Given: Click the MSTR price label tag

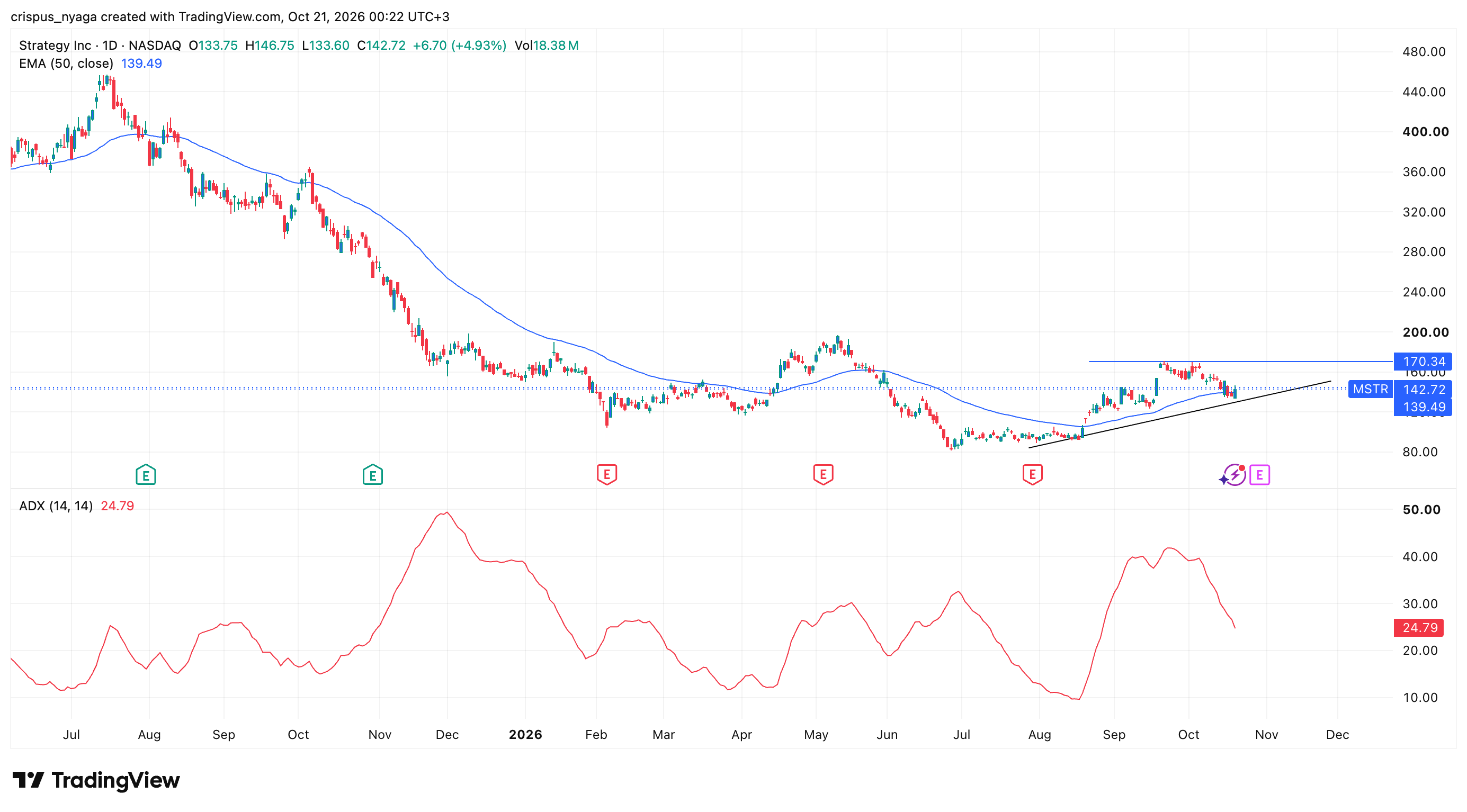Looking at the screenshot, I should pos(1370,389).
